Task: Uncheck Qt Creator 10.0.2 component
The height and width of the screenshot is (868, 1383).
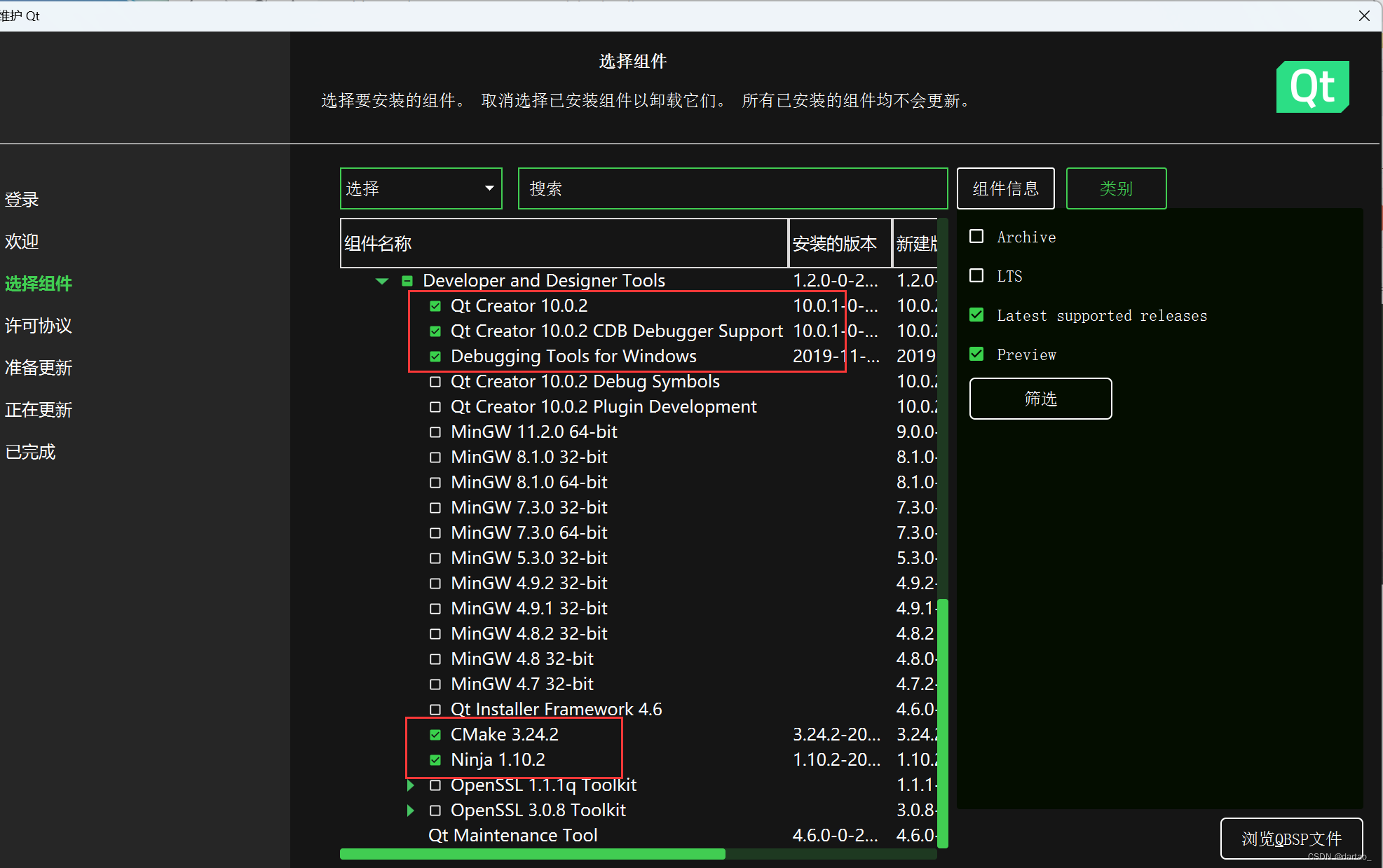Action: [435, 306]
